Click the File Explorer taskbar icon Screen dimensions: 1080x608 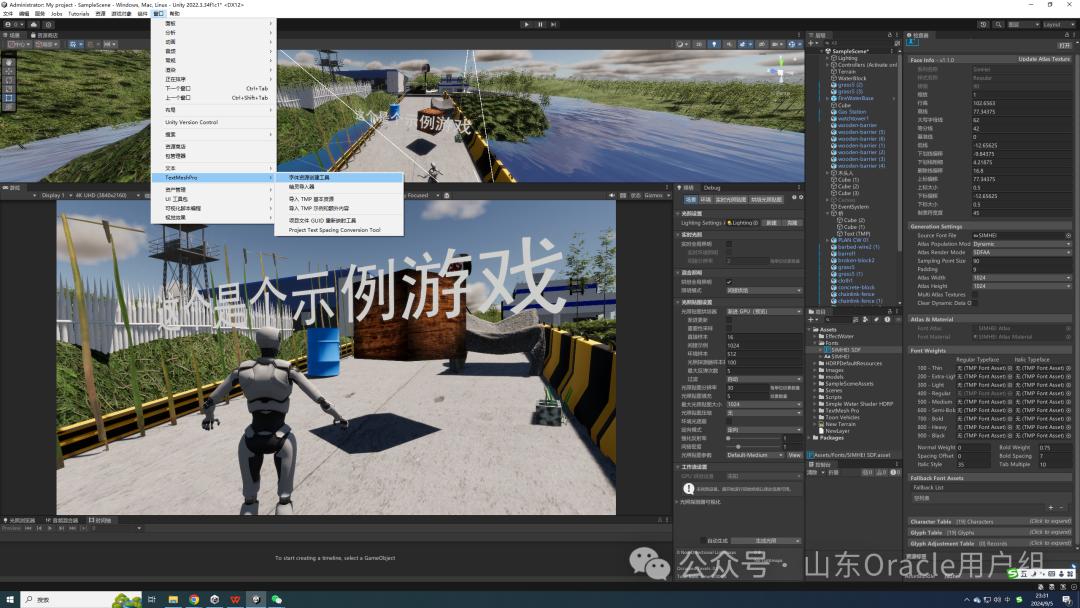(x=173, y=600)
